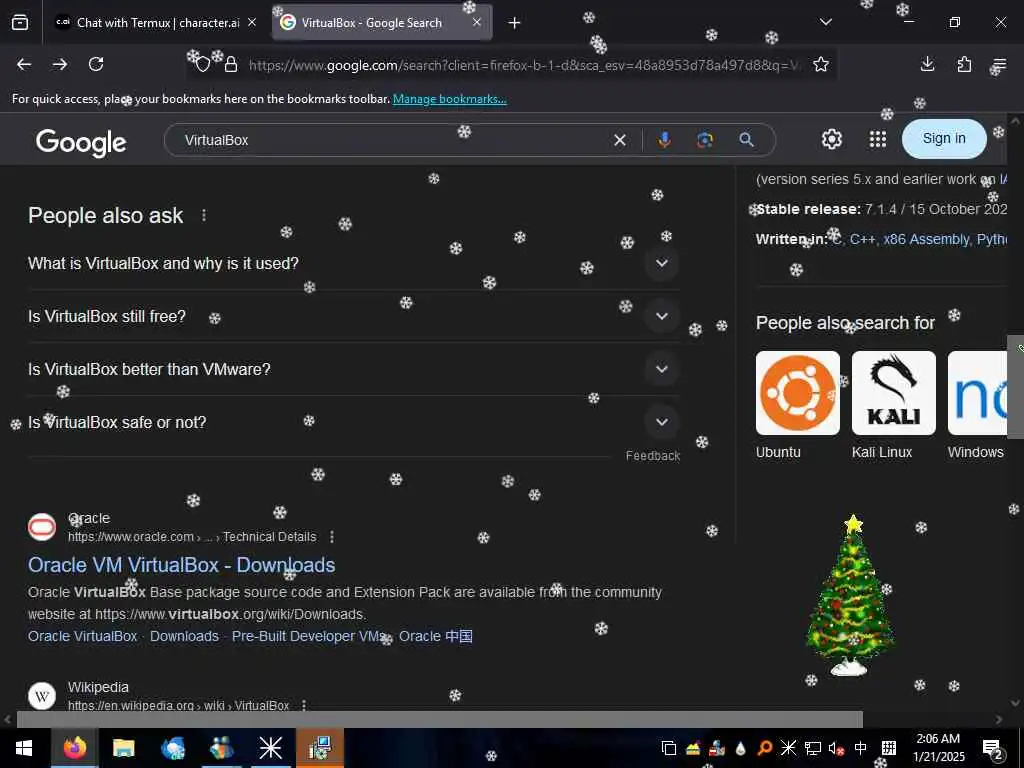Start voice search with microphone
This screenshot has width=1024, height=768.
pos(665,140)
